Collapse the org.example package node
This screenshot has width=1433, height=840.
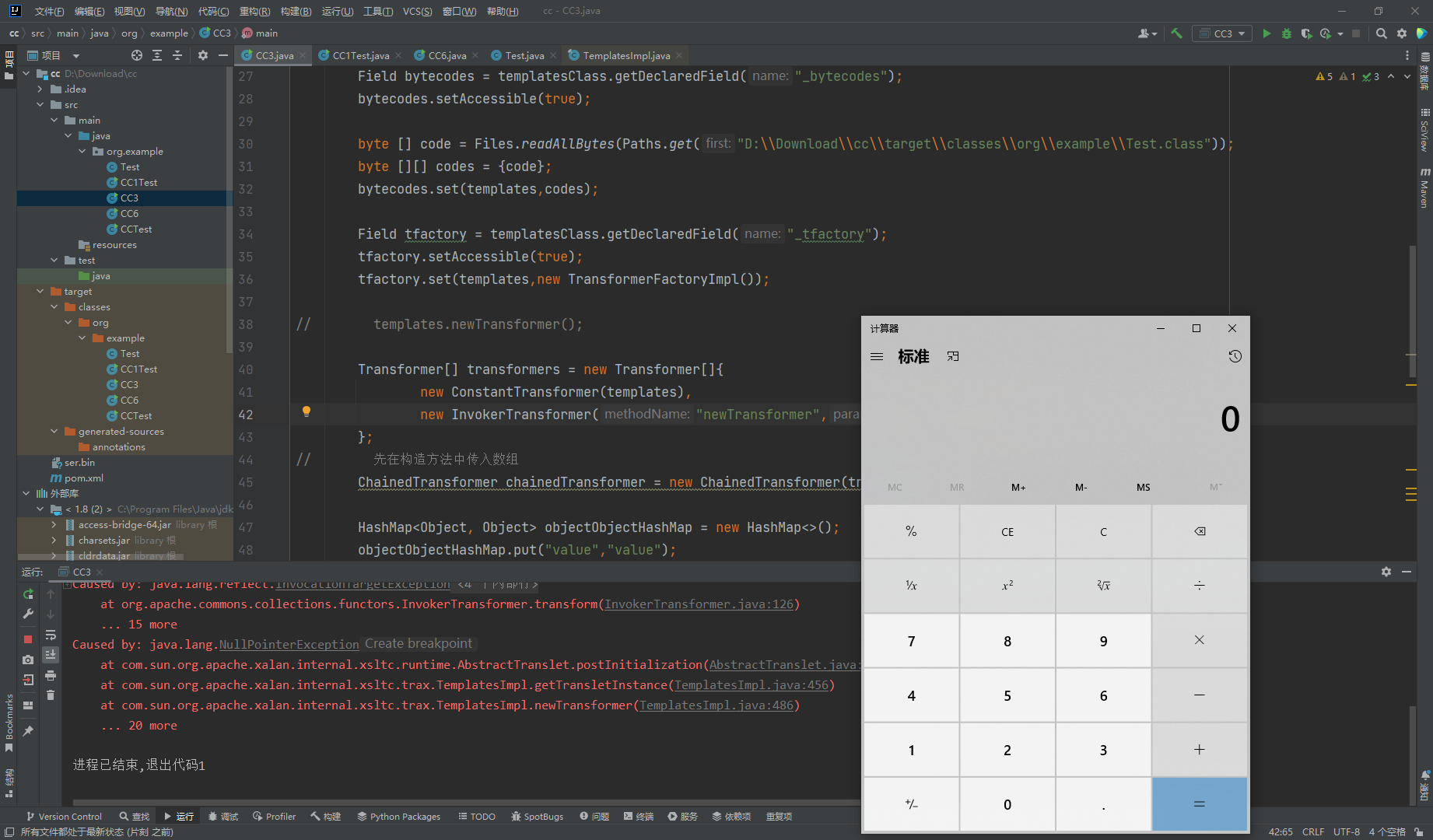click(82, 151)
